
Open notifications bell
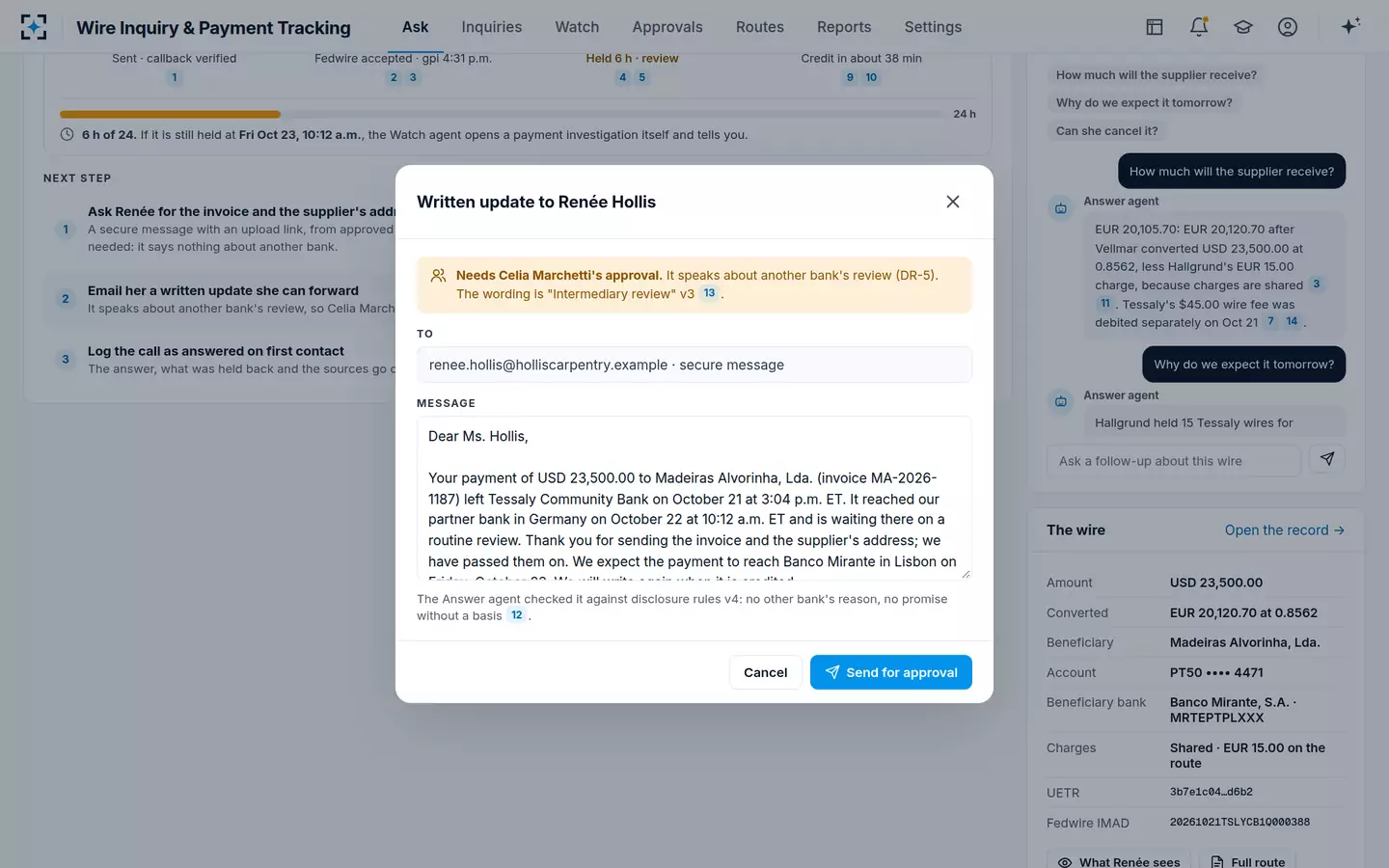coord(1199,27)
